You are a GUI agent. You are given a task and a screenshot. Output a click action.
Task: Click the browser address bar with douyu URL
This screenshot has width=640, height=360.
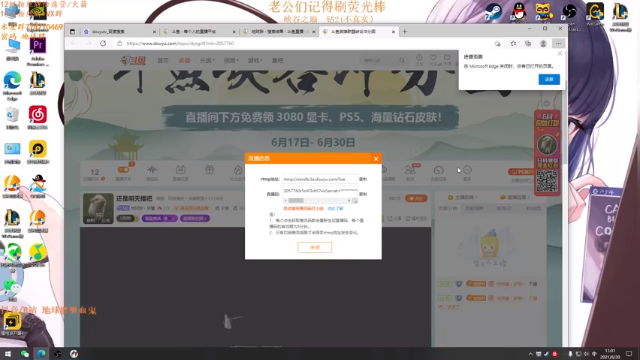coord(302,43)
